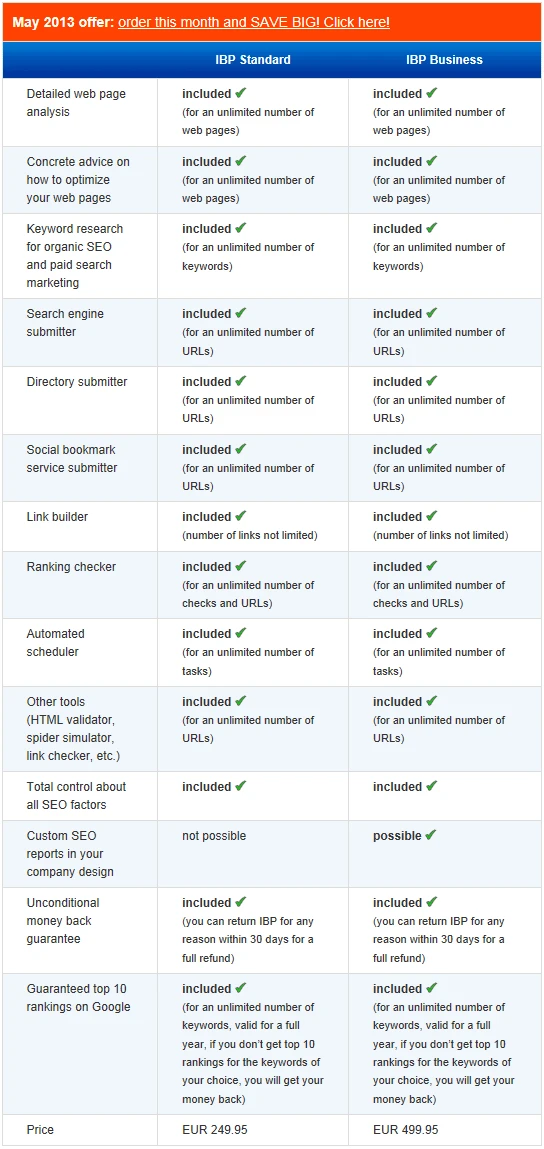Click IBP Business checkmark for Guaranteed top 10 rankings
544x1149 pixels.
point(432,988)
